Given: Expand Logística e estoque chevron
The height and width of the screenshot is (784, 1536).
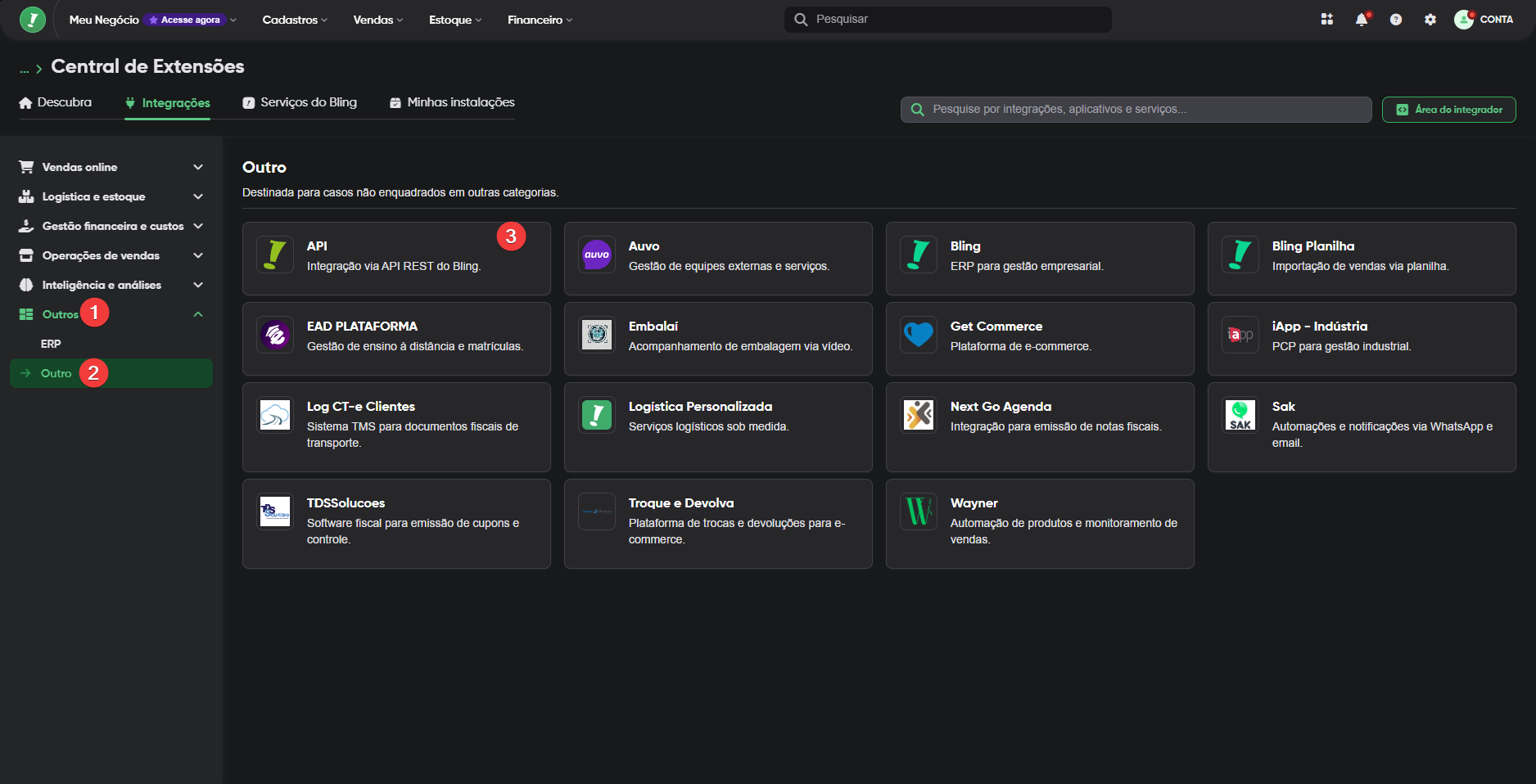Looking at the screenshot, I should [x=198, y=196].
